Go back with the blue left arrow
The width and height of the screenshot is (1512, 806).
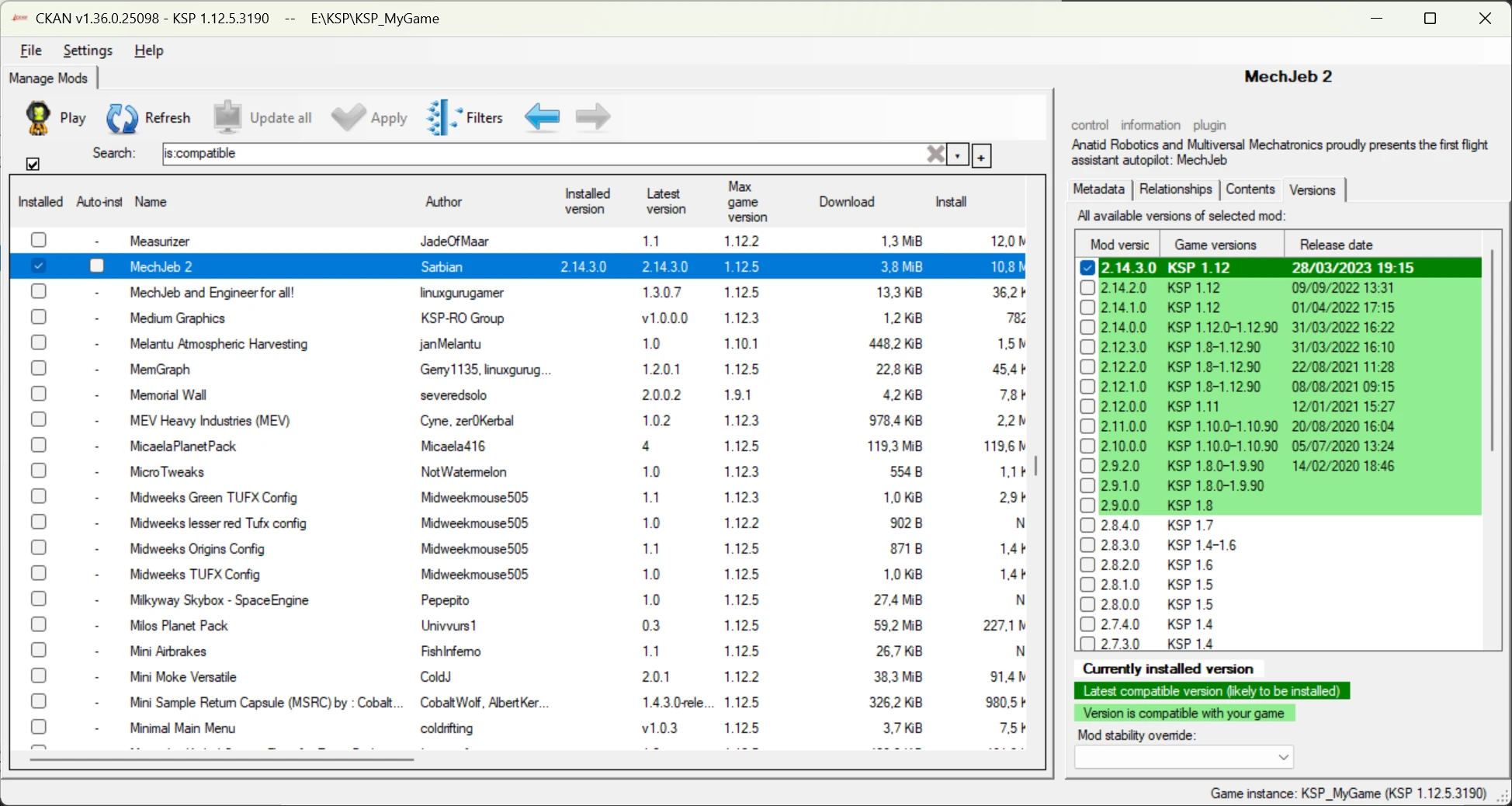542,117
